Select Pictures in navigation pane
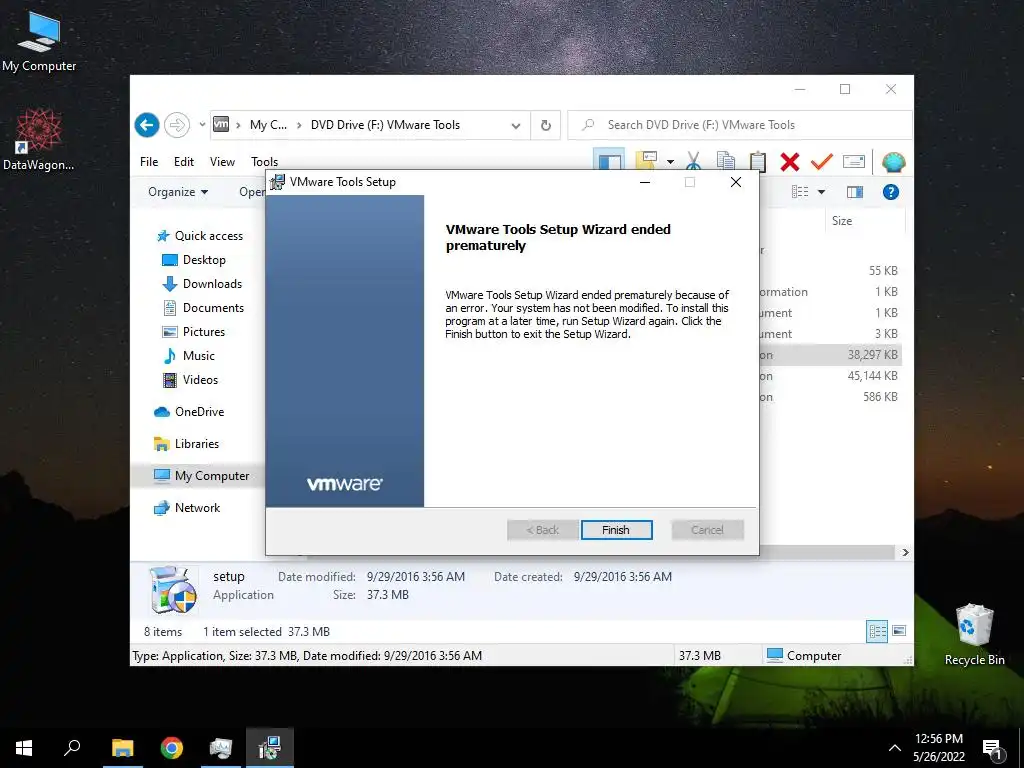The image size is (1024, 768). (193, 332)
